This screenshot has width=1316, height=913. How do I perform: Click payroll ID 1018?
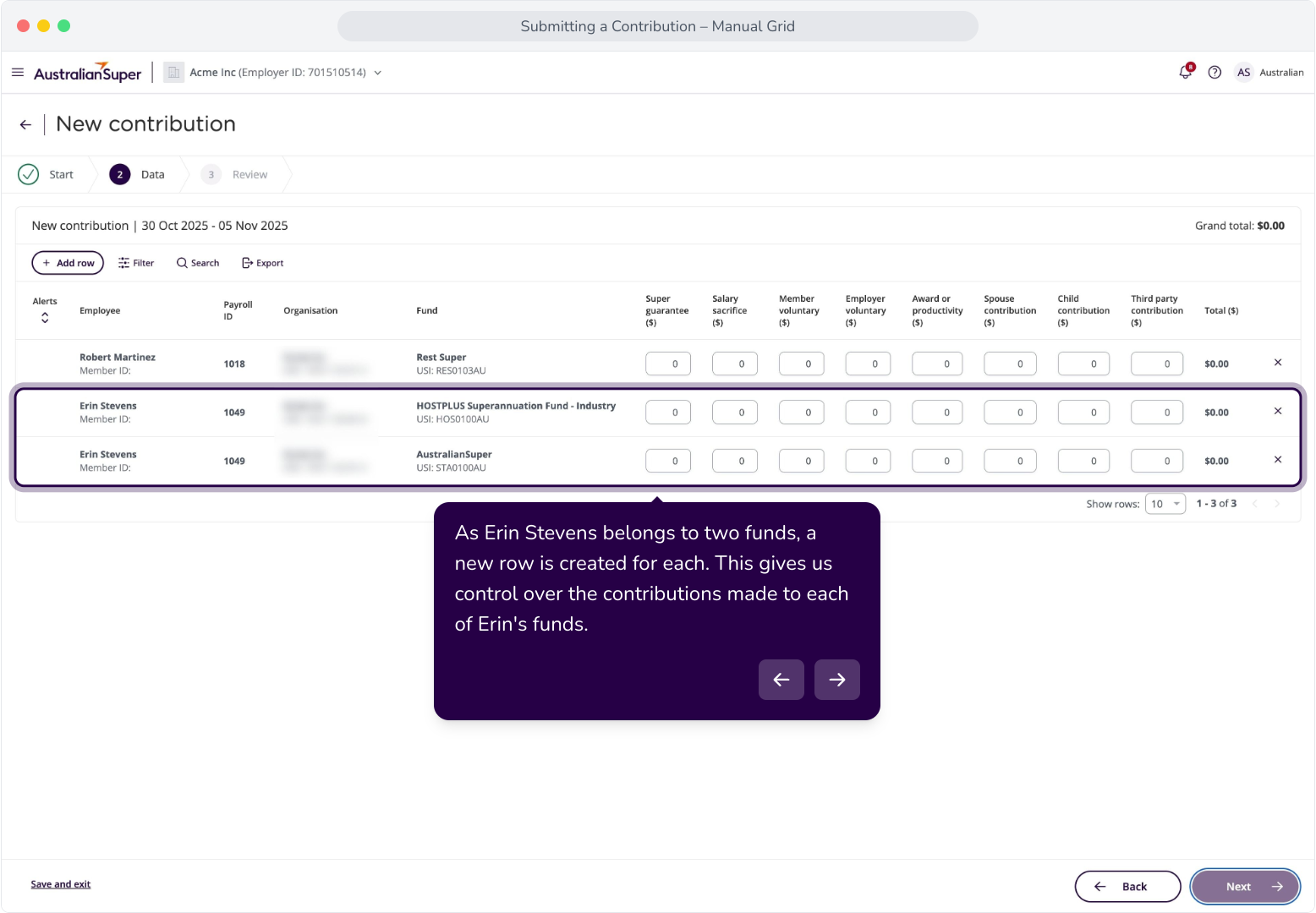click(234, 364)
